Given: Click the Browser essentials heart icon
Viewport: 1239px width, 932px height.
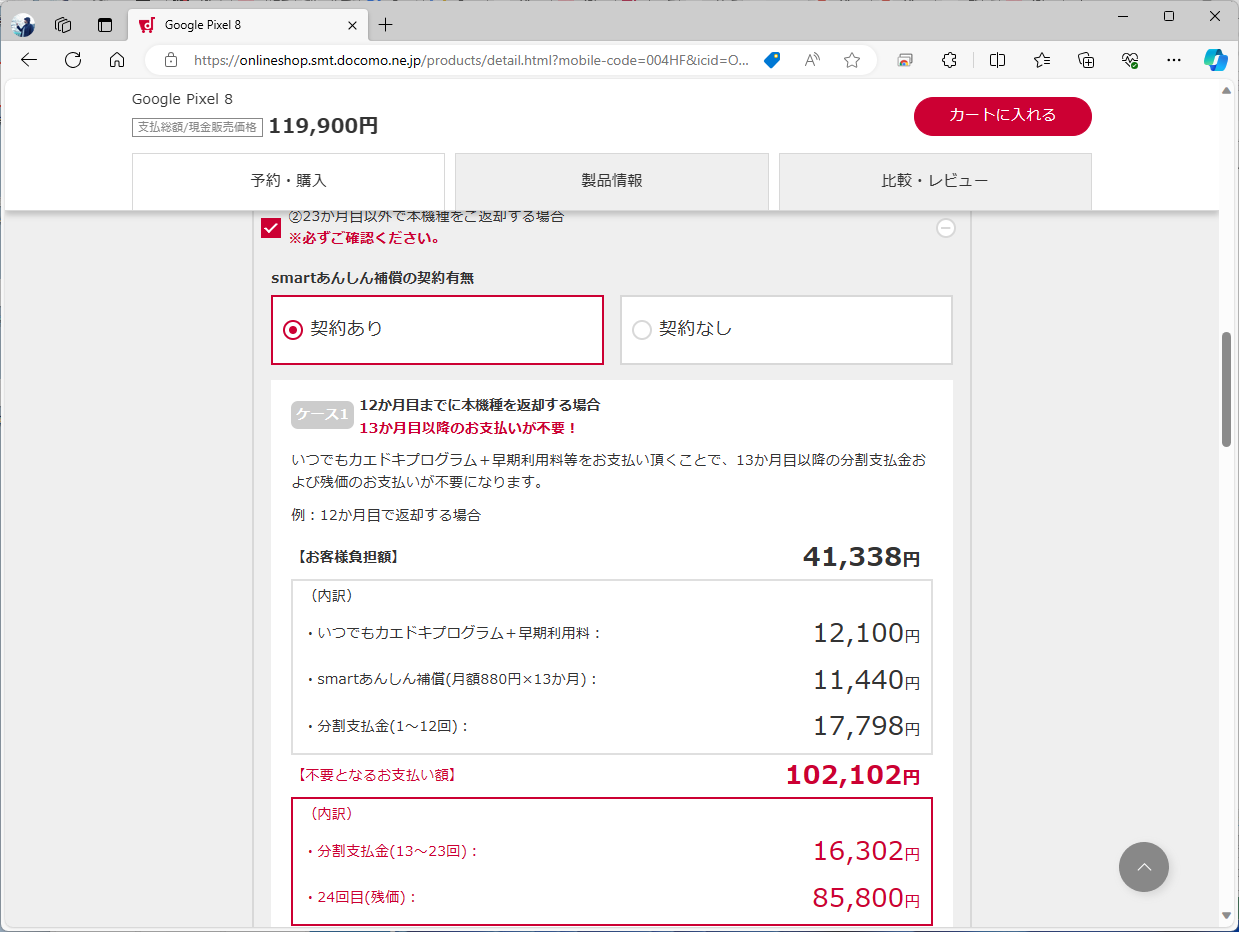Looking at the screenshot, I should click(x=1129, y=60).
